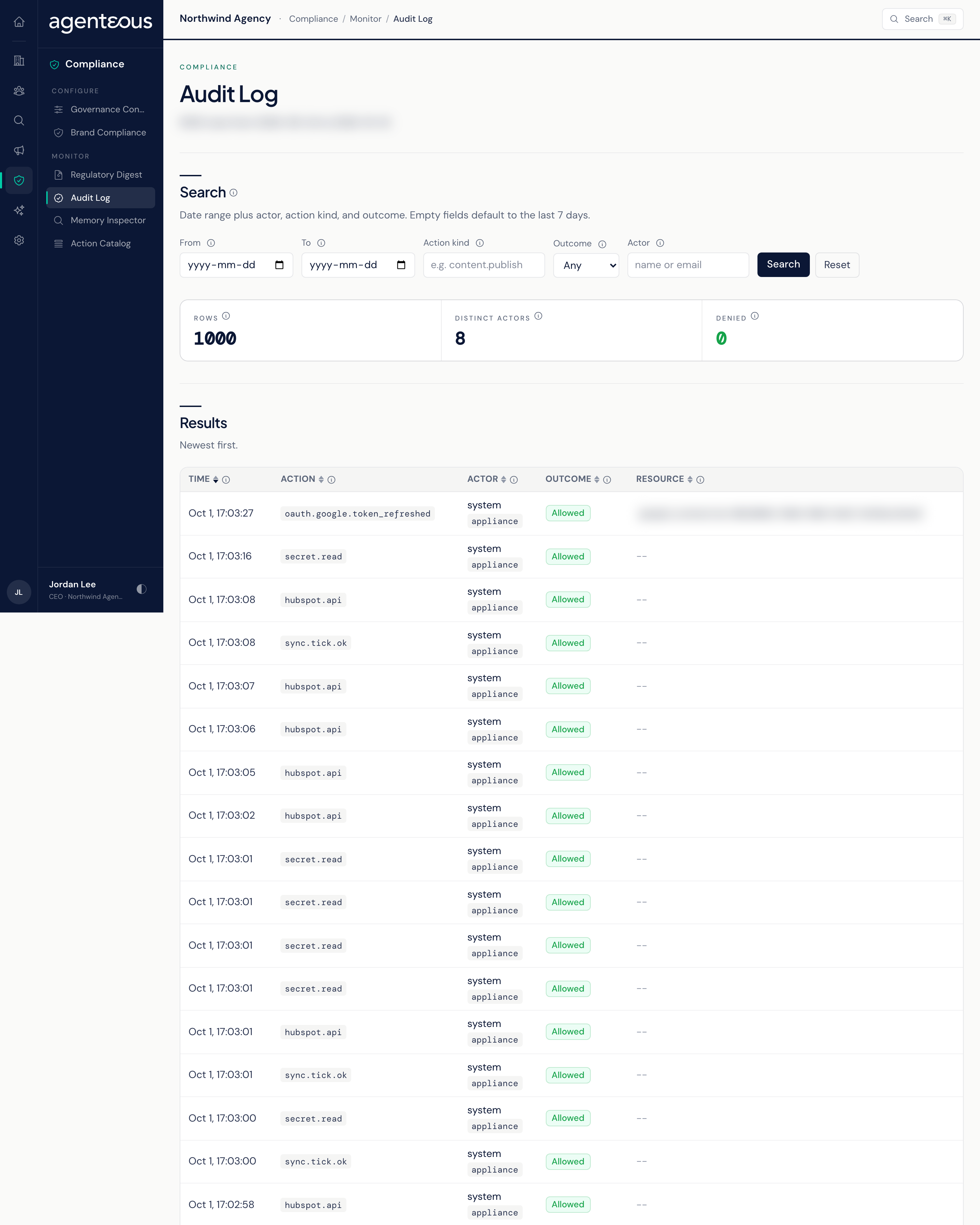The width and height of the screenshot is (980, 1225).
Task: Open Brand Compliance menu item
Action: pyautogui.click(x=101, y=132)
